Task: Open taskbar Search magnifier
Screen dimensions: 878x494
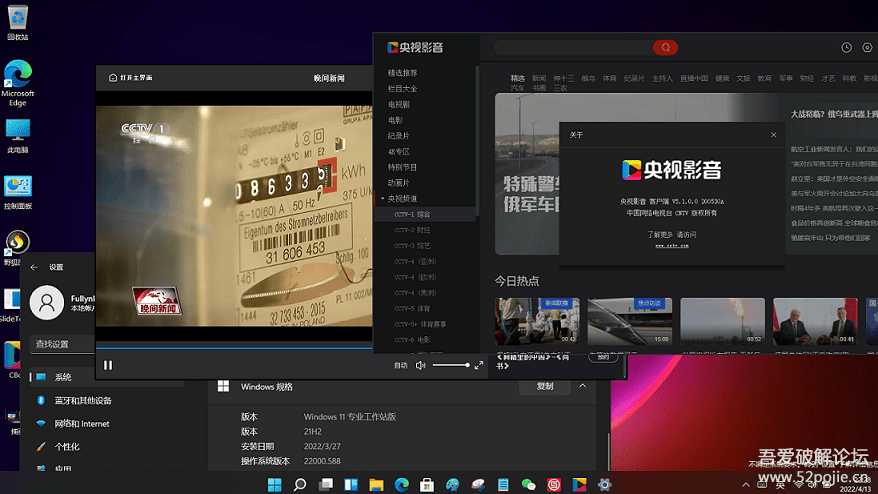Action: pos(300,484)
